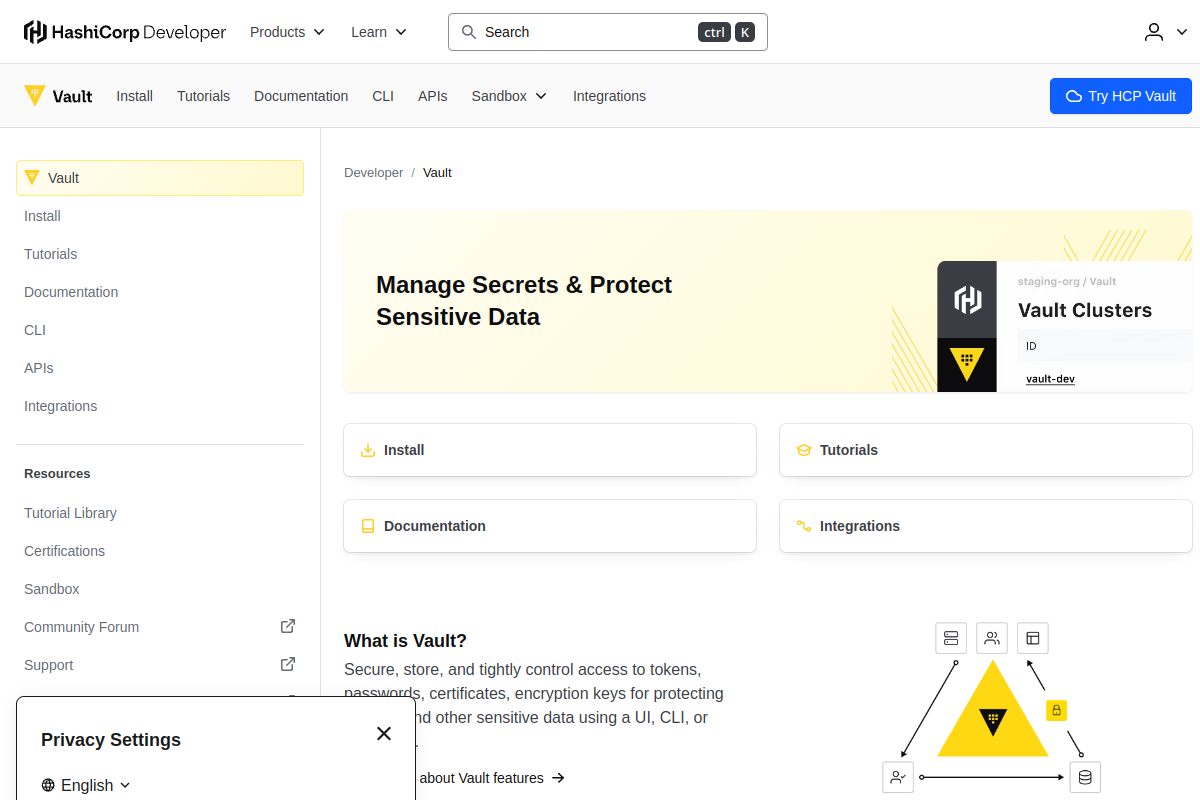
Task: Select Integrations in the sidebar
Action: 160,406
